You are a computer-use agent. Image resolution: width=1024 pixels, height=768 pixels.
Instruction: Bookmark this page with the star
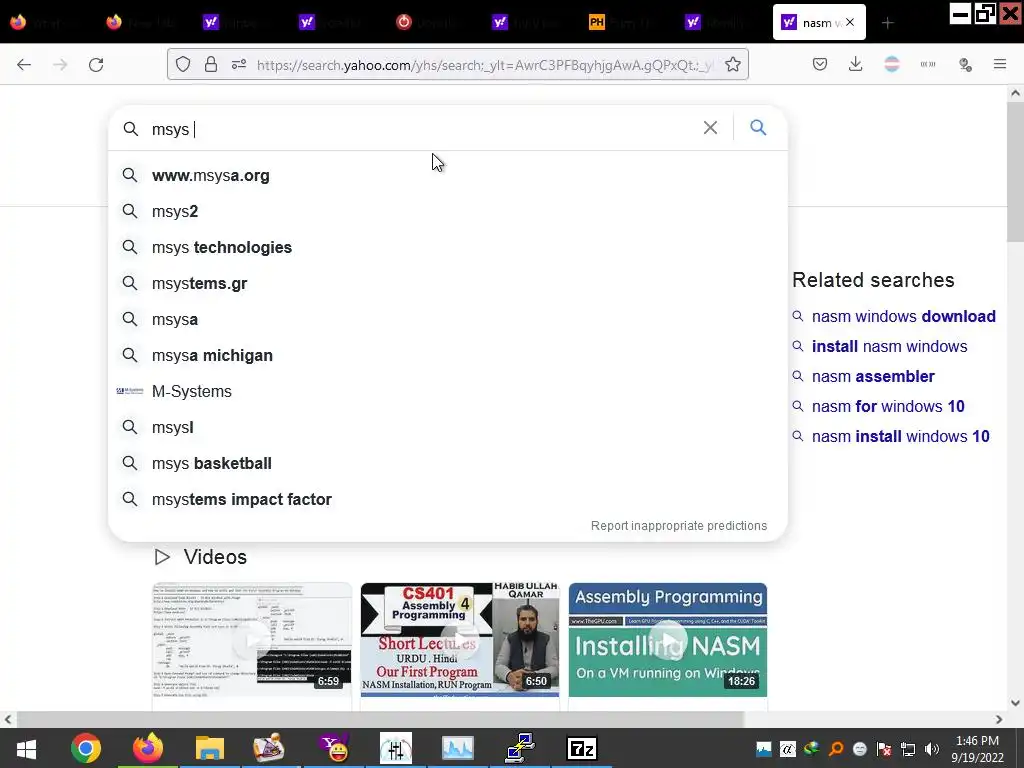click(733, 64)
